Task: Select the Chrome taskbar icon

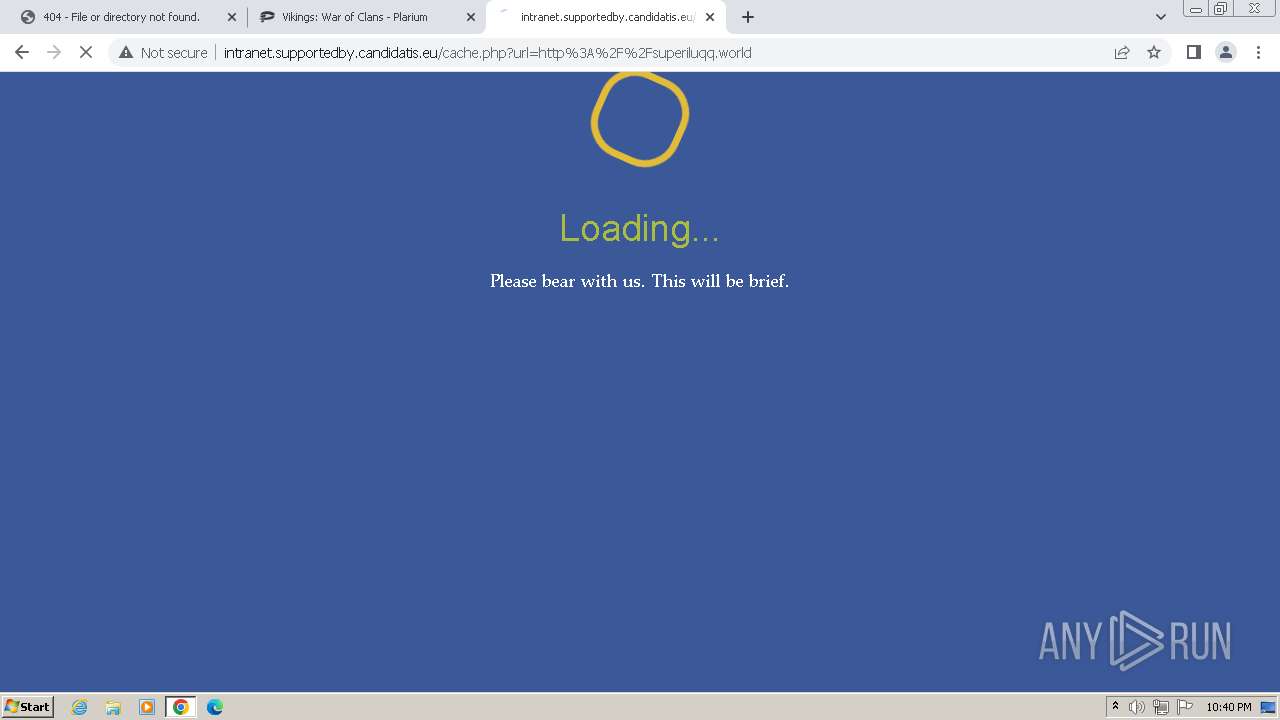Action: [x=181, y=707]
